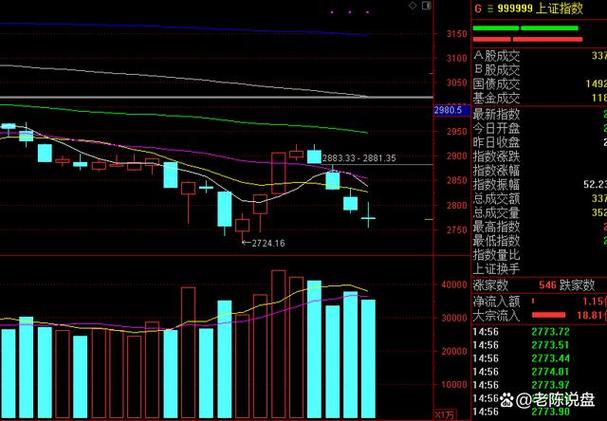Click the 2980.5 price marker on the axis
Screen dimensions: 607x421
[447, 110]
